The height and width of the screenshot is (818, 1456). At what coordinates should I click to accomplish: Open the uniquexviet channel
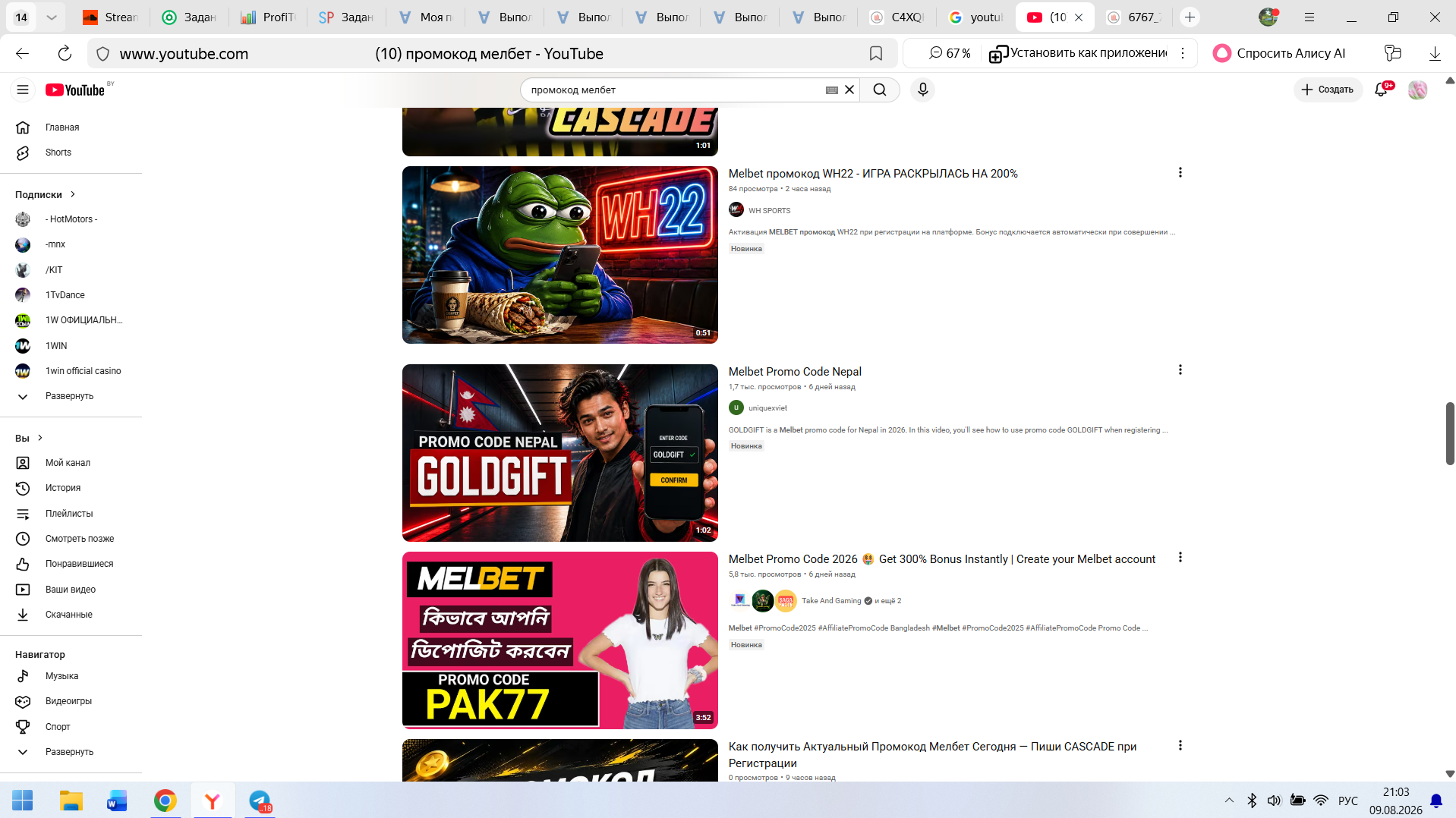(767, 408)
